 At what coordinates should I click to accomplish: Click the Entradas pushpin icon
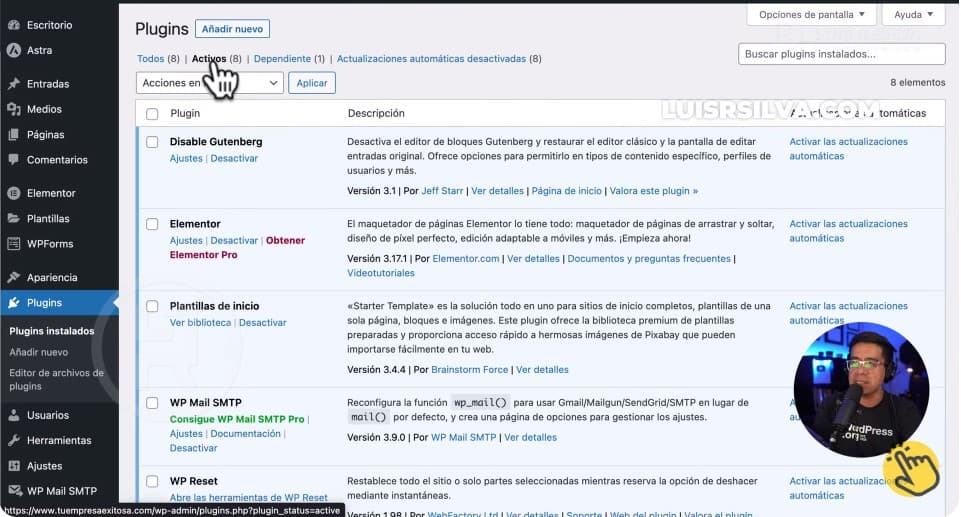pyautogui.click(x=13, y=84)
